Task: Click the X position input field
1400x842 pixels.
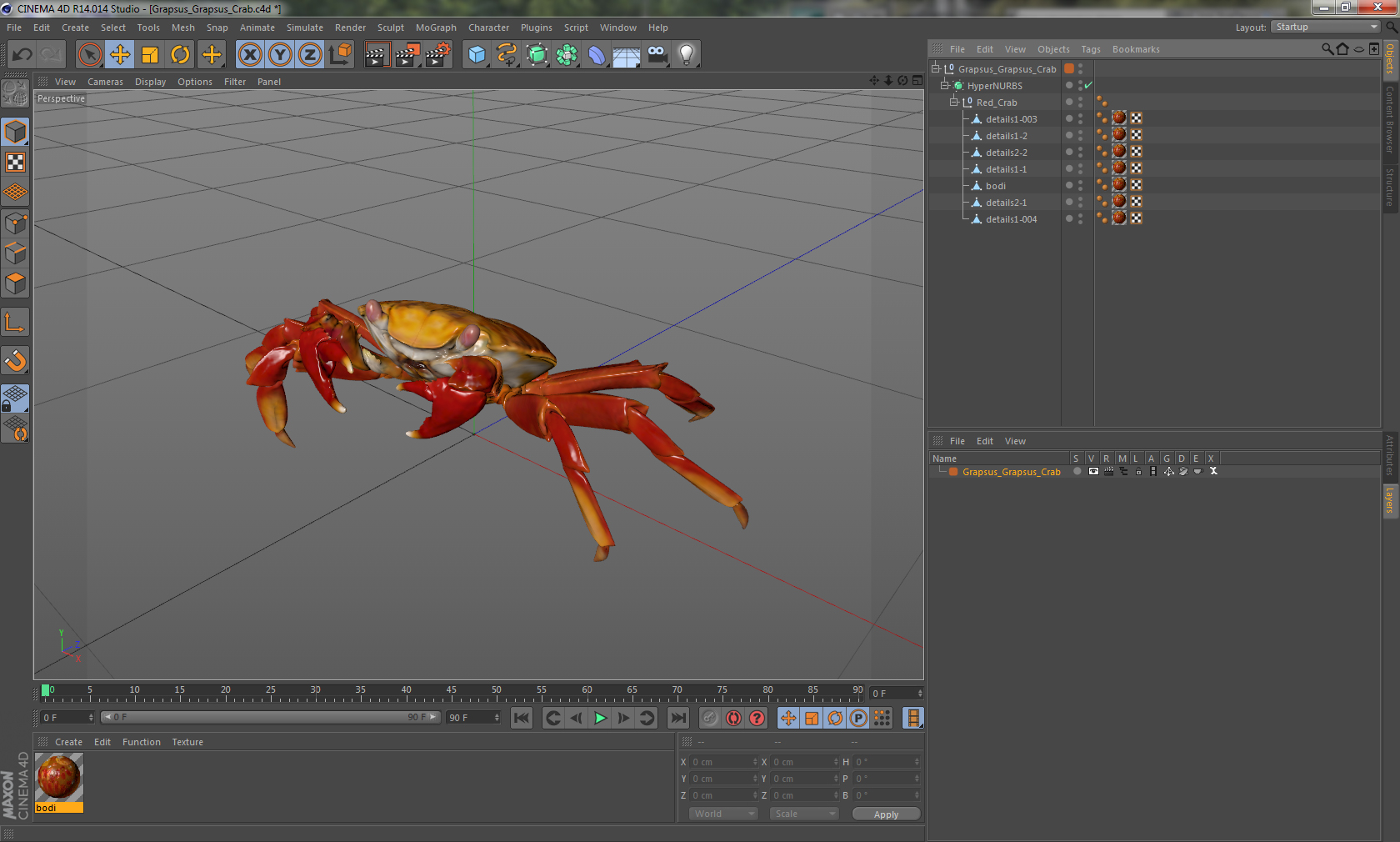Action: pyautogui.click(x=722, y=762)
